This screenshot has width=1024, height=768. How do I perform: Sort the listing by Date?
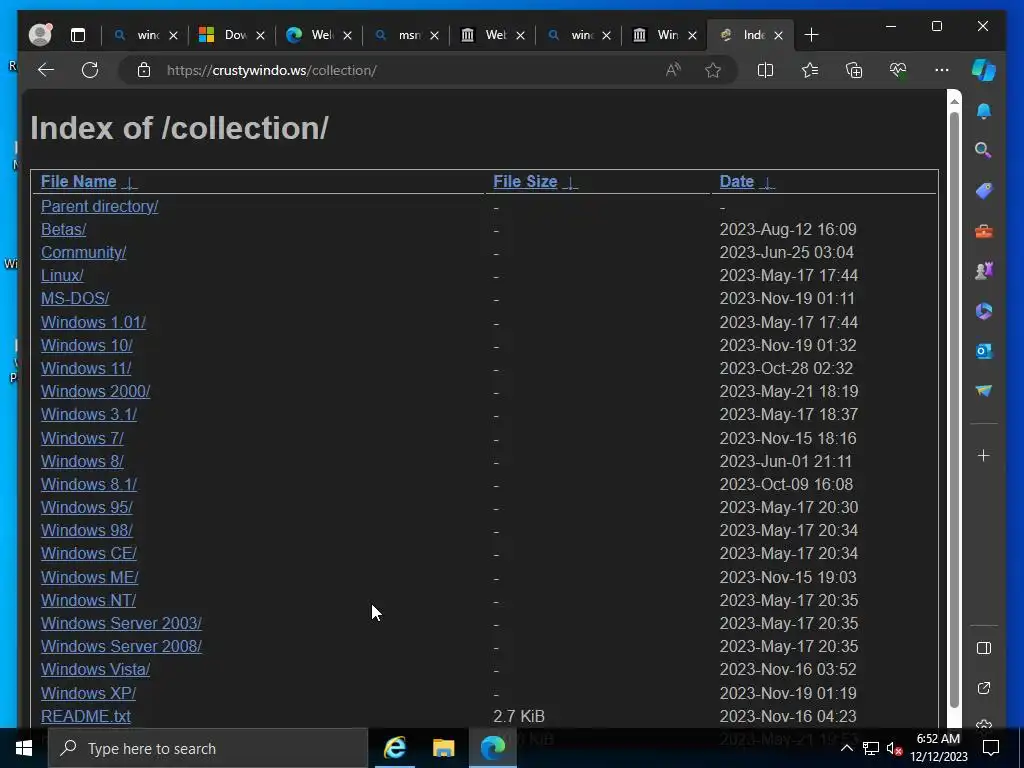737,182
